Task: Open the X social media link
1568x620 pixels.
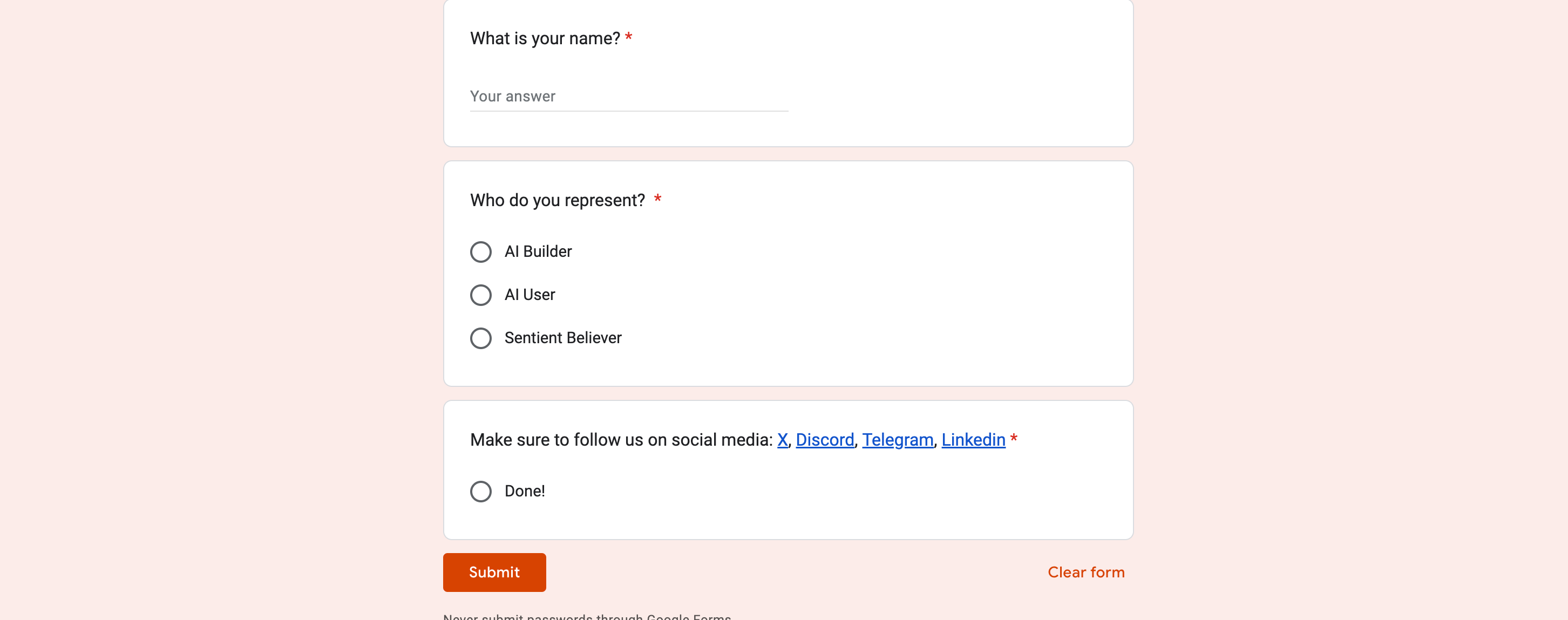Action: pos(782,440)
